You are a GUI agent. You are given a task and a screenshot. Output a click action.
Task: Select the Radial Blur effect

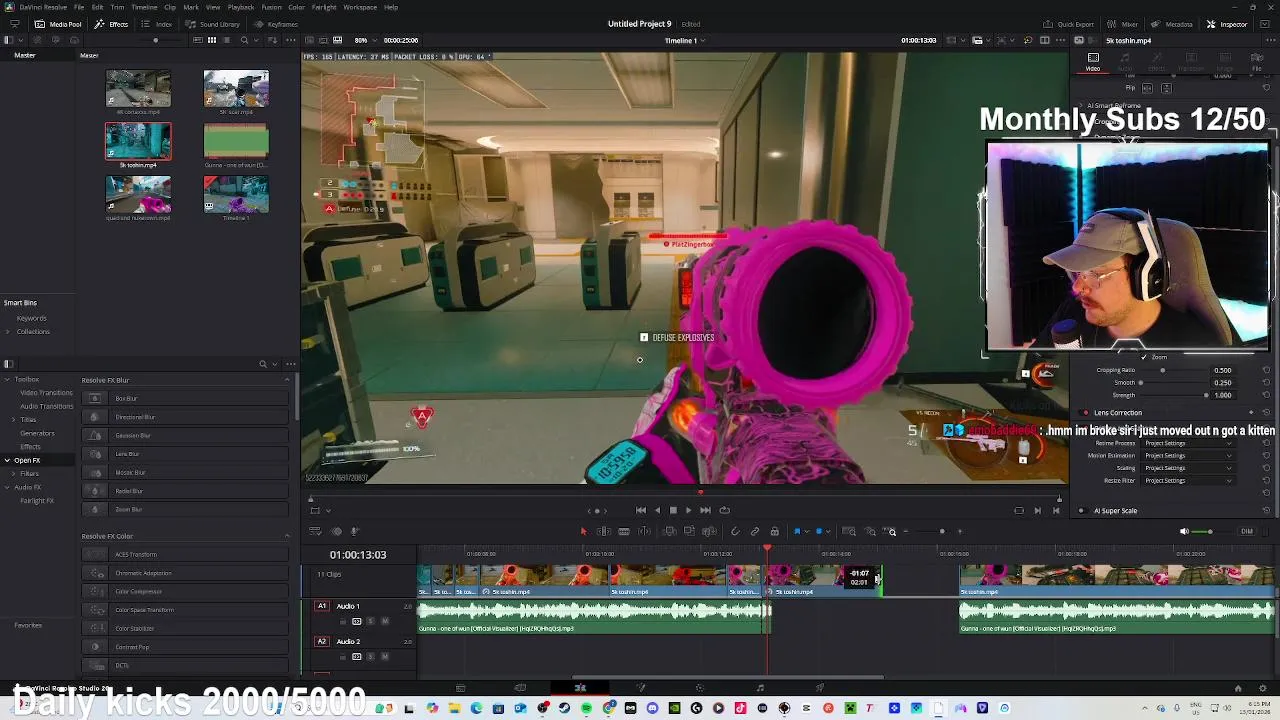click(185, 491)
